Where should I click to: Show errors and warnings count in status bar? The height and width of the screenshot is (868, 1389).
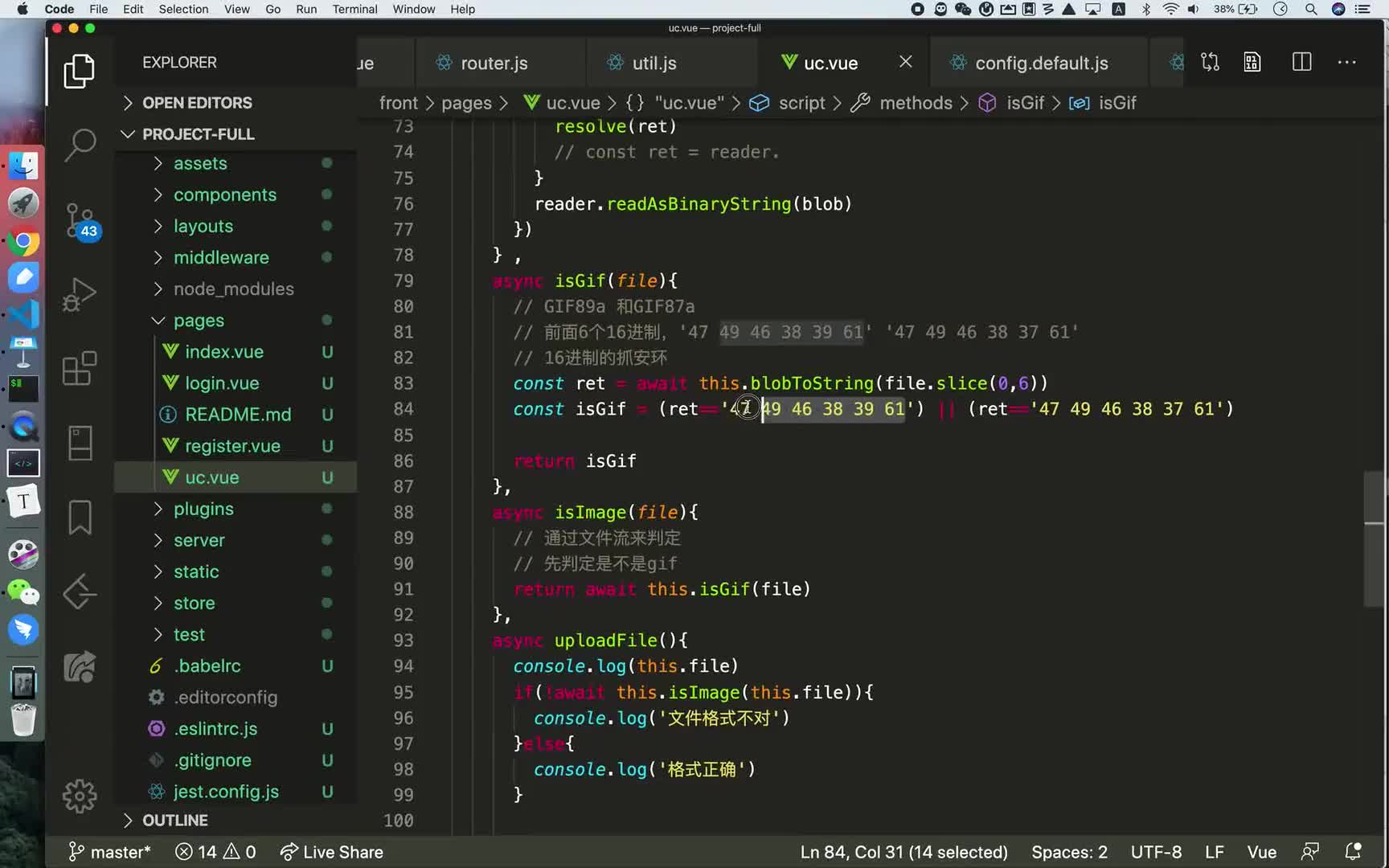(x=215, y=852)
